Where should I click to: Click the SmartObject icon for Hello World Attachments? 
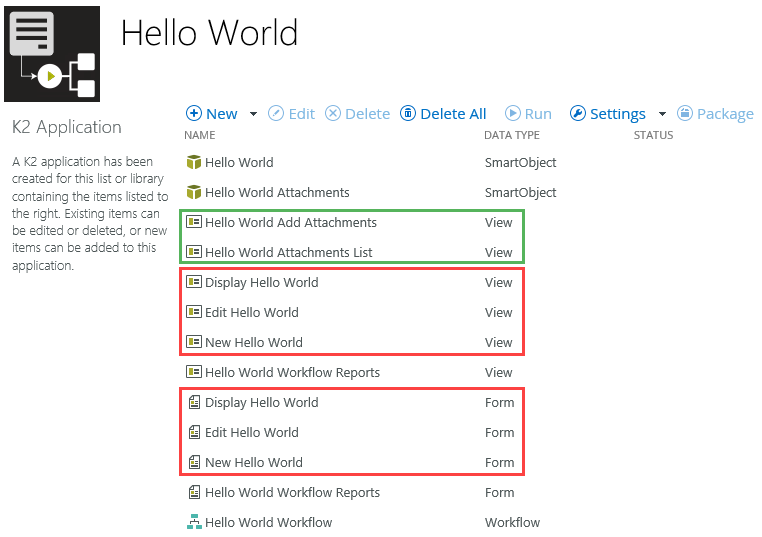[x=194, y=192]
